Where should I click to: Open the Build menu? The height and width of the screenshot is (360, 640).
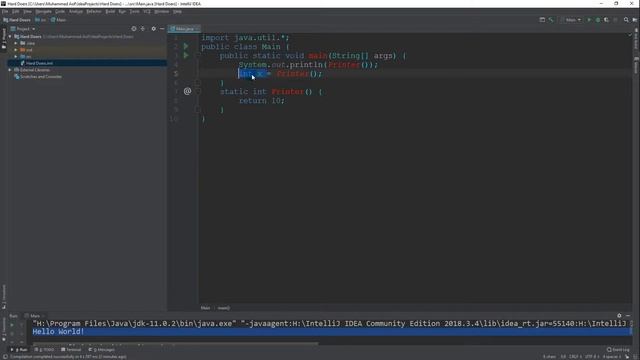[x=110, y=11]
